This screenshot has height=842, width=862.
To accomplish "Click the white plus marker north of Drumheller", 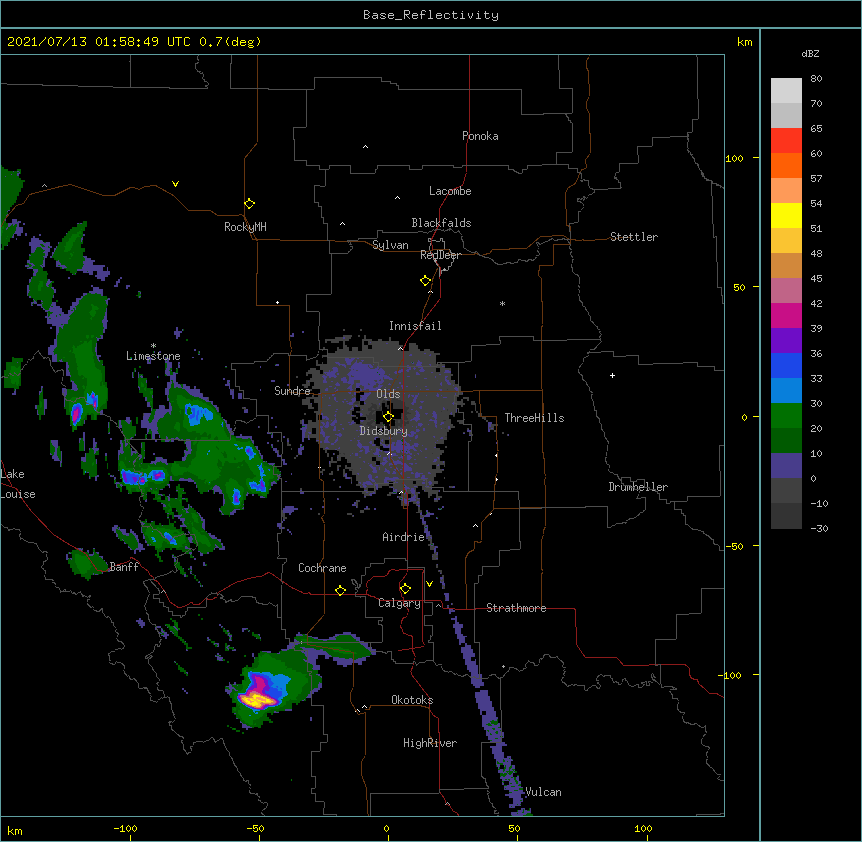I will [x=612, y=375].
